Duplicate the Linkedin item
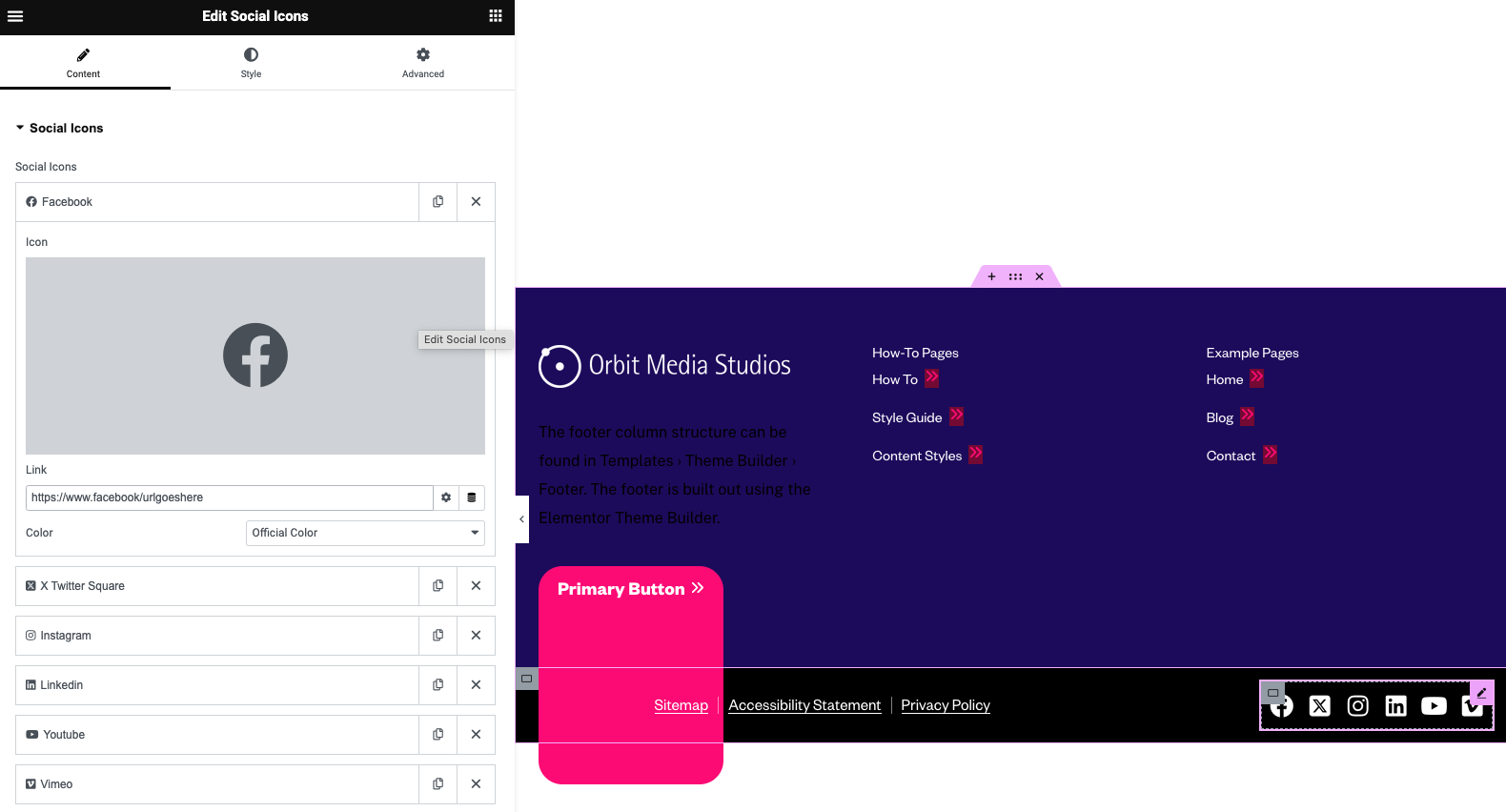 pyautogui.click(x=438, y=685)
